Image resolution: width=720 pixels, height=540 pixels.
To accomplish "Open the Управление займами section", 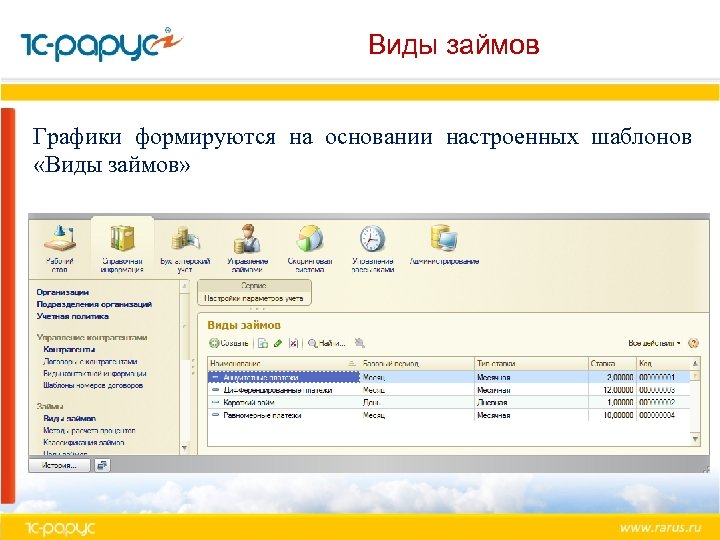I will (x=247, y=248).
